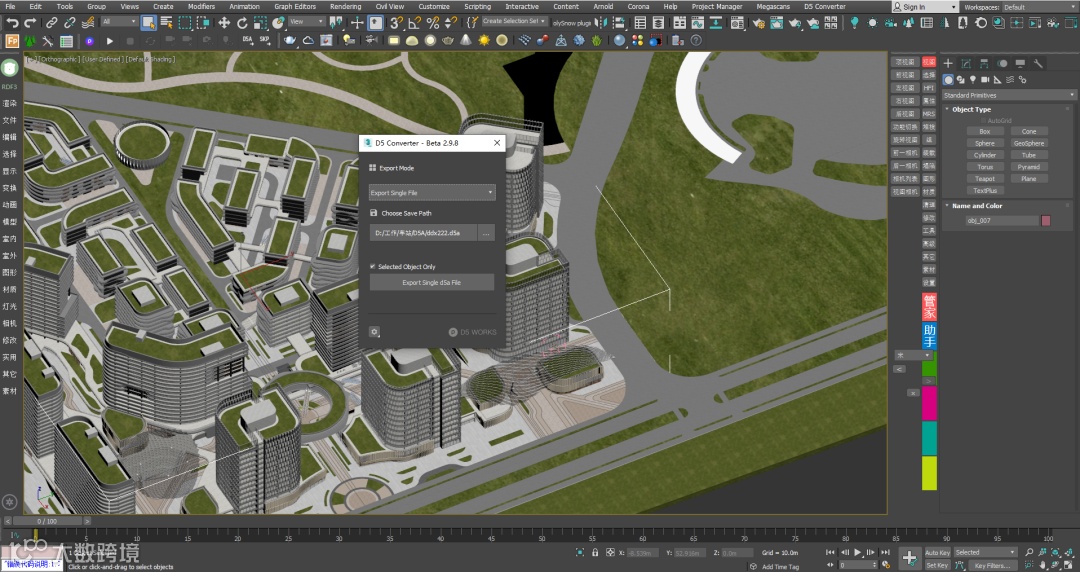Select the Move tool in the toolbar
The width and height of the screenshot is (1080, 572).
click(x=224, y=22)
